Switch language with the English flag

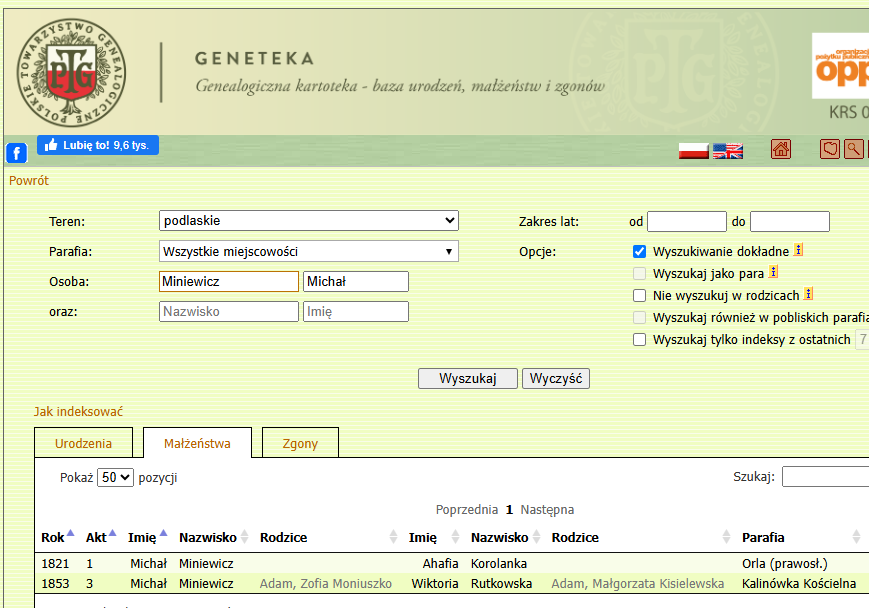pos(728,151)
